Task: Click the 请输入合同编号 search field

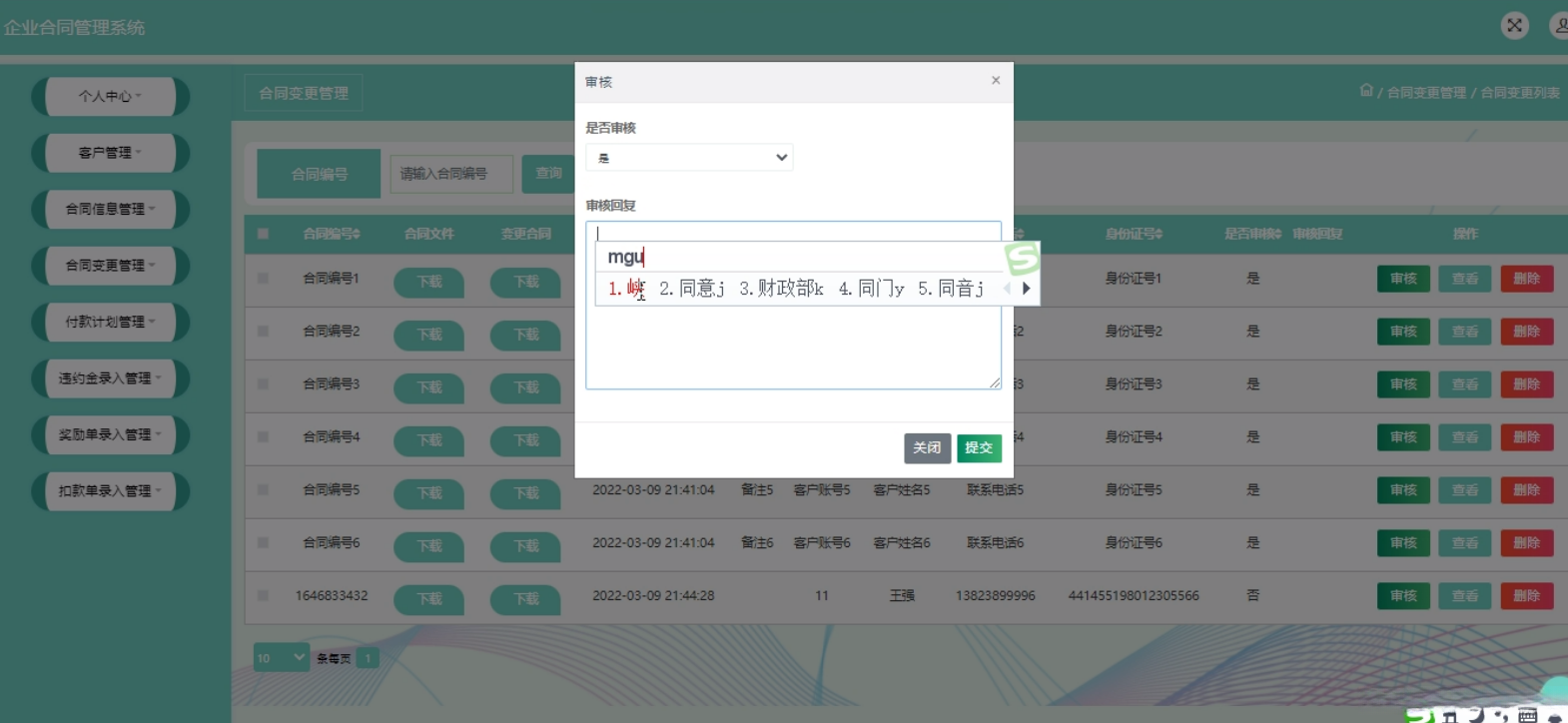Action: click(x=451, y=174)
